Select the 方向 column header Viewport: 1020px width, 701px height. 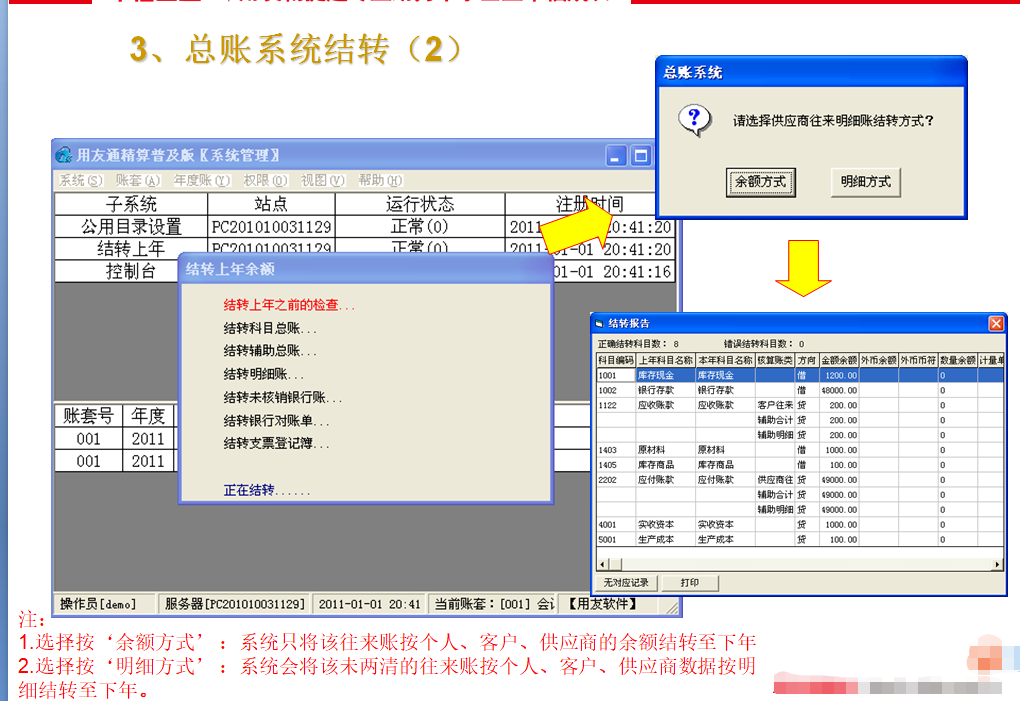point(807,360)
